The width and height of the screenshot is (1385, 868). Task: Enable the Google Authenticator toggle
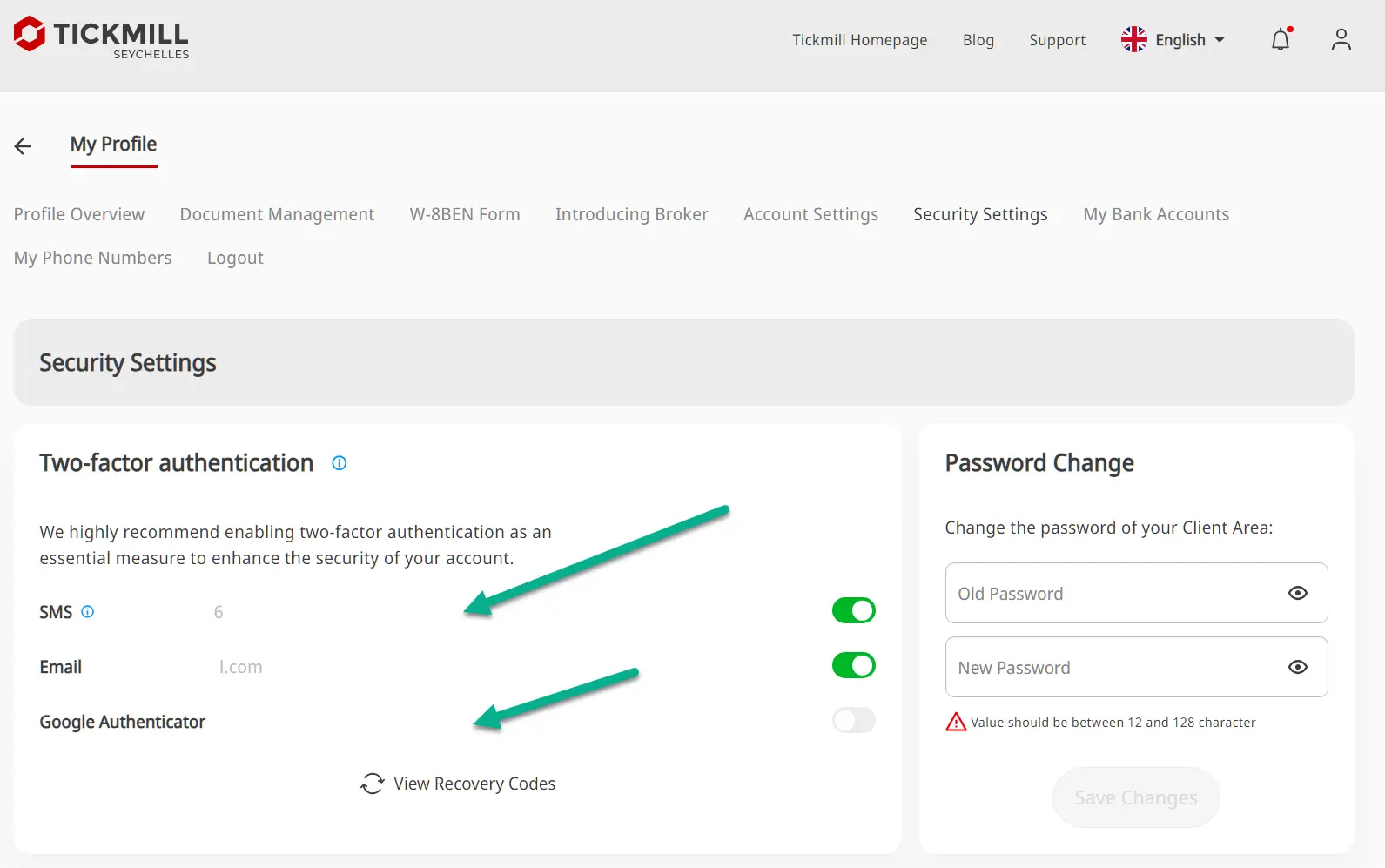(x=853, y=720)
